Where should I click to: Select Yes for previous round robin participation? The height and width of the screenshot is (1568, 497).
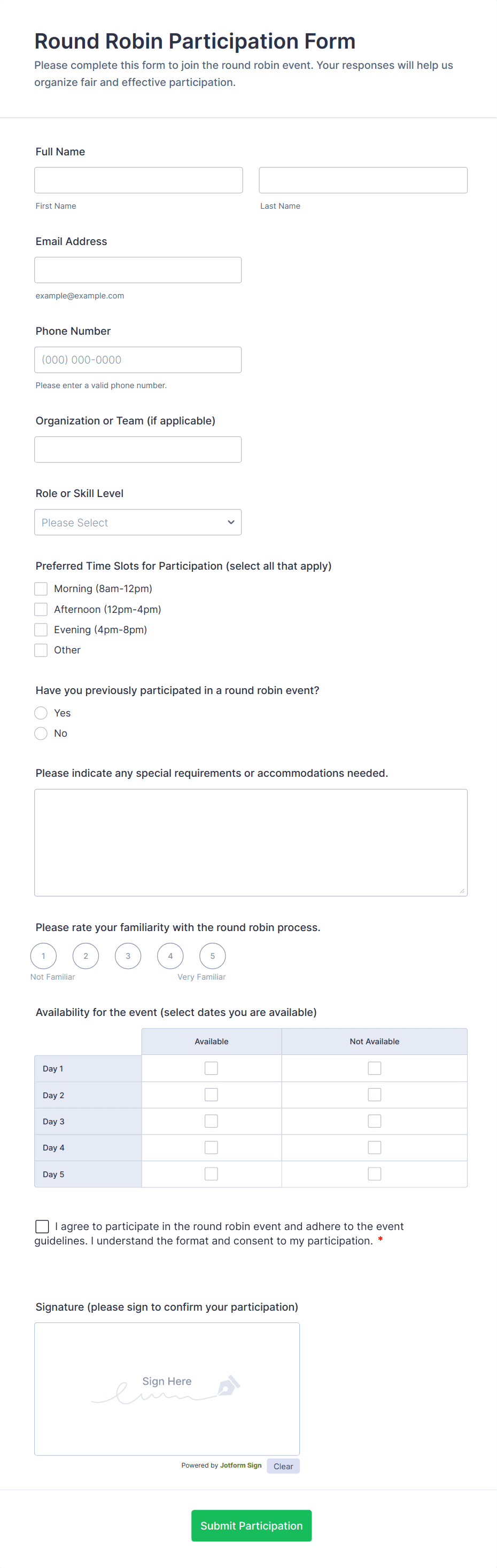tap(41, 712)
